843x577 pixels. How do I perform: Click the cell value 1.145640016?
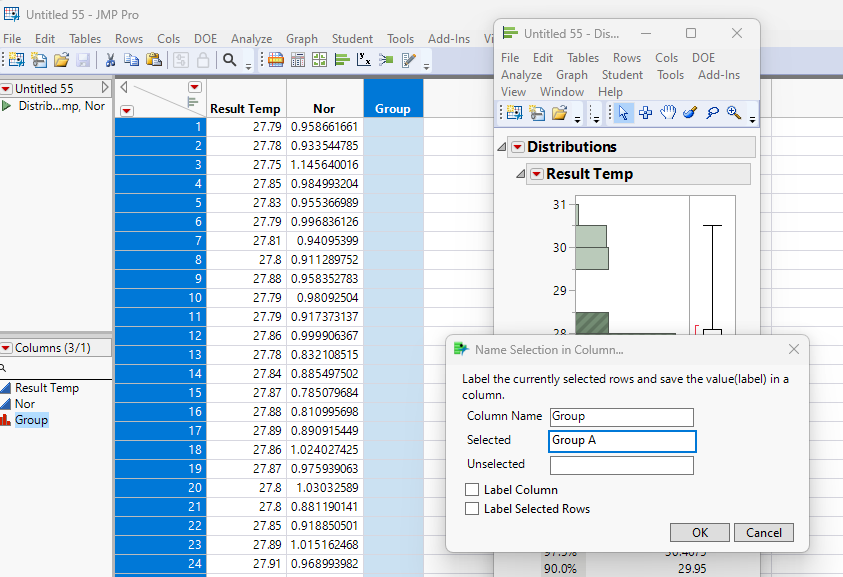(x=325, y=165)
